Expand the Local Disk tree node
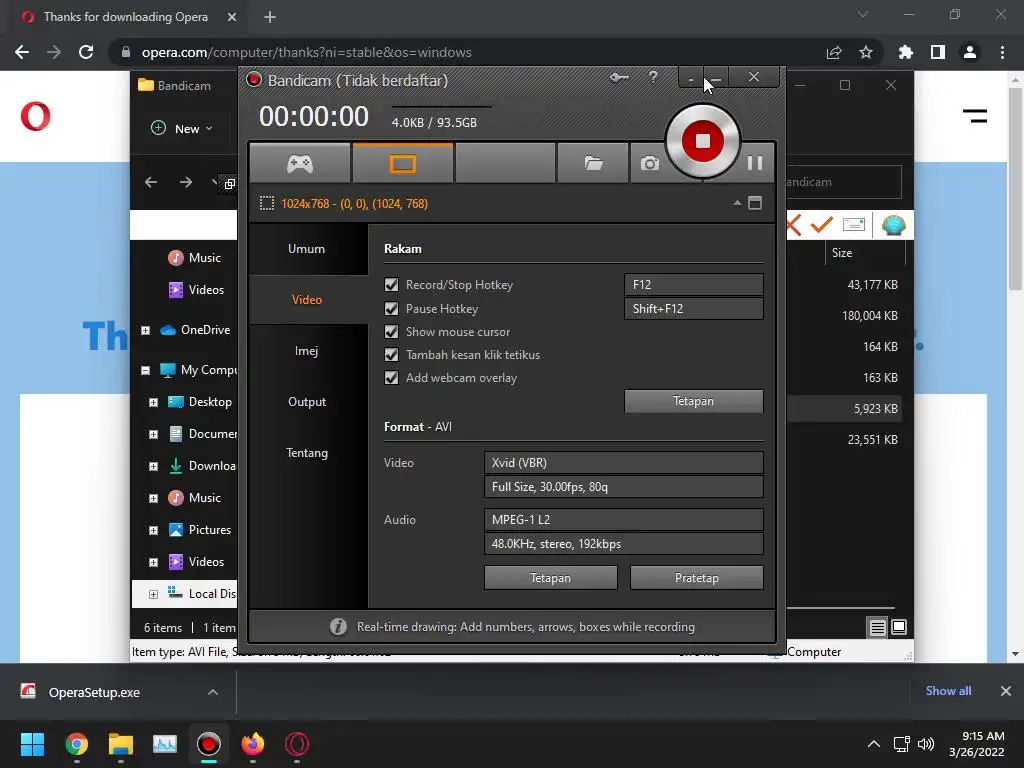This screenshot has height=768, width=1024. (x=153, y=594)
